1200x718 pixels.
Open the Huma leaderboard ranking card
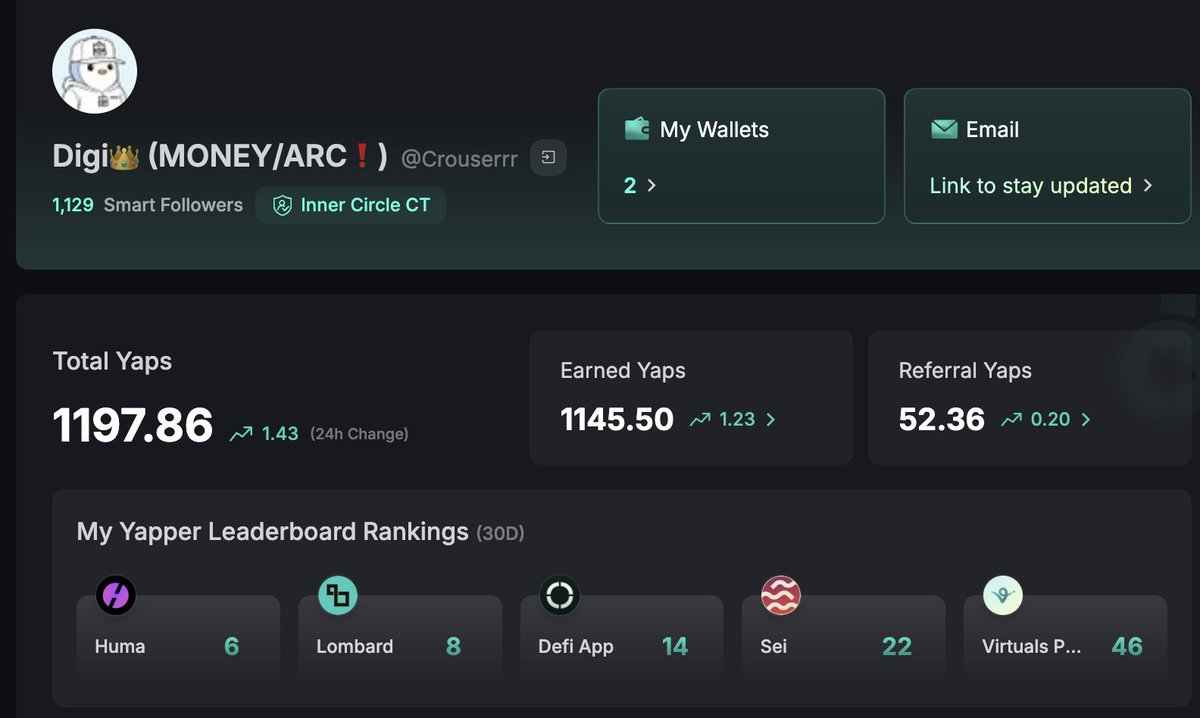[179, 638]
